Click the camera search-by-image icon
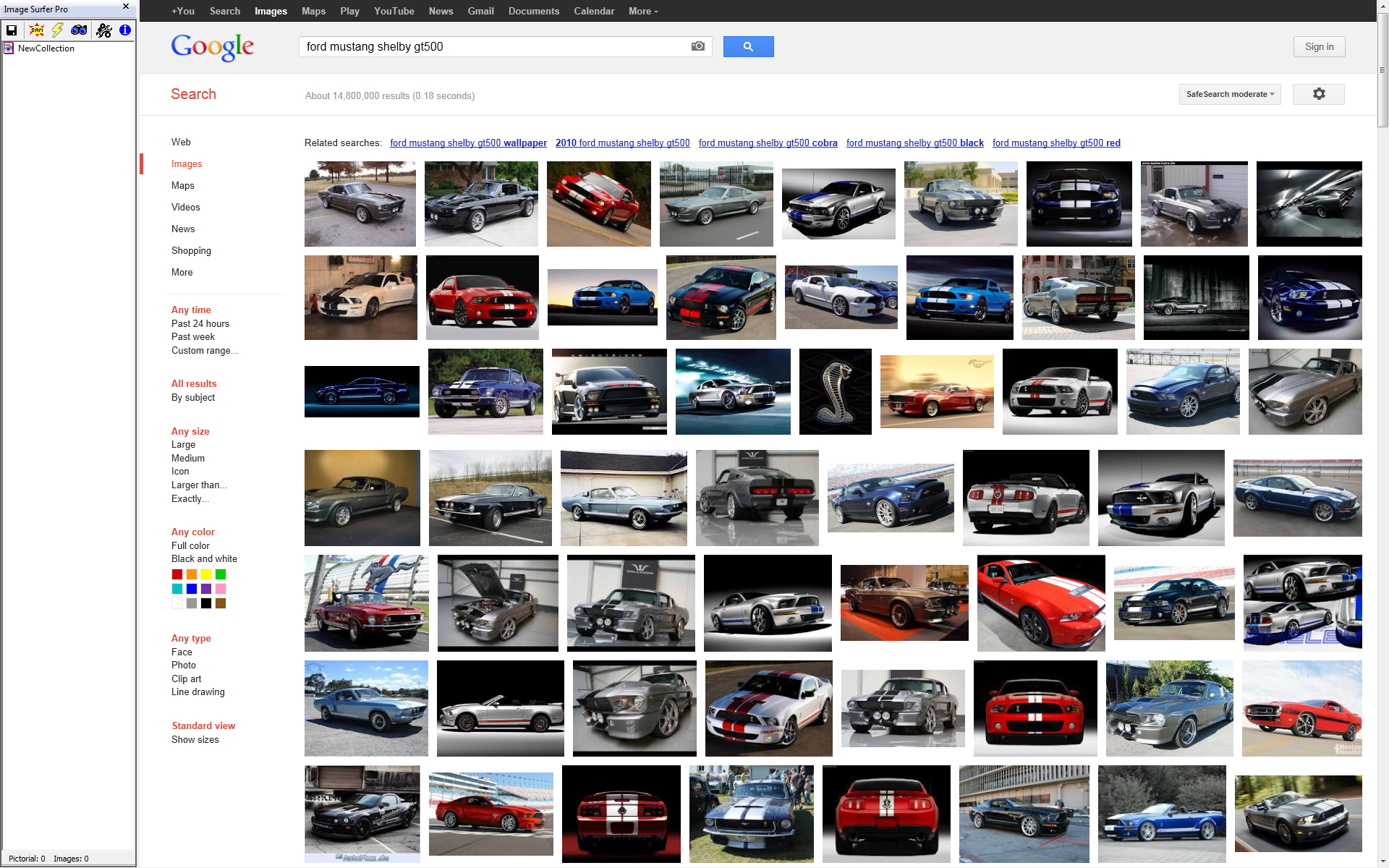This screenshot has height=868, width=1389. tap(697, 46)
